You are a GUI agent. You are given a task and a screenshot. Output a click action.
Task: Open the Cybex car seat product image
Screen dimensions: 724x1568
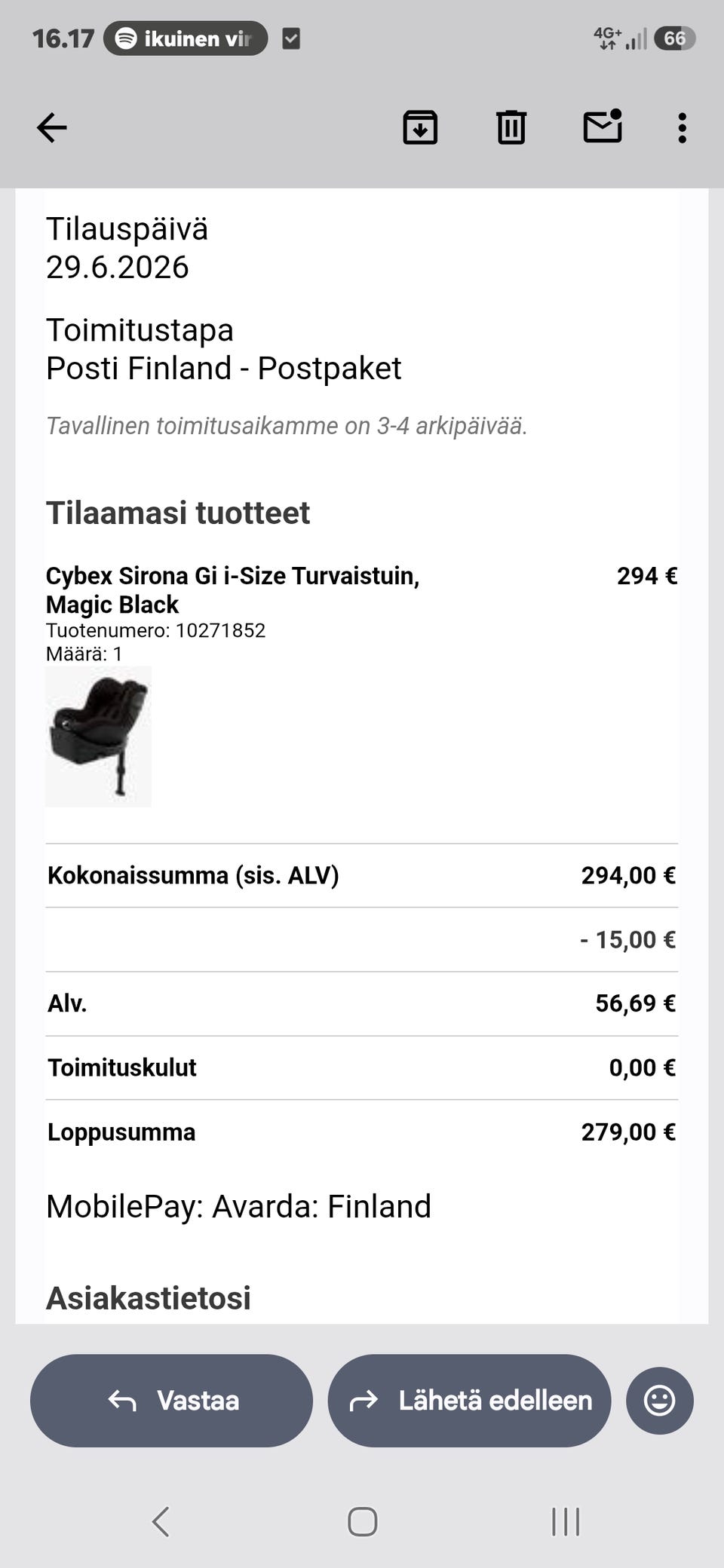(99, 737)
